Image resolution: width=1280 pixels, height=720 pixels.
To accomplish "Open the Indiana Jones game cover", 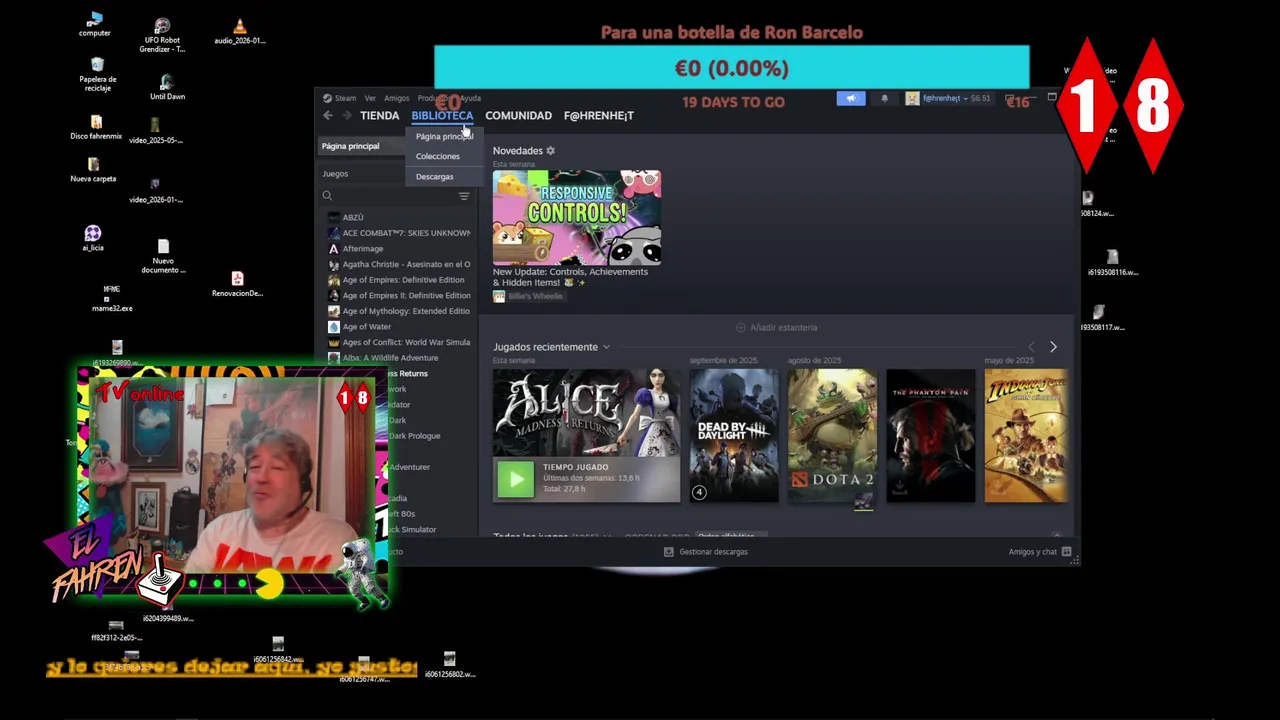I will pyautogui.click(x=1025, y=436).
